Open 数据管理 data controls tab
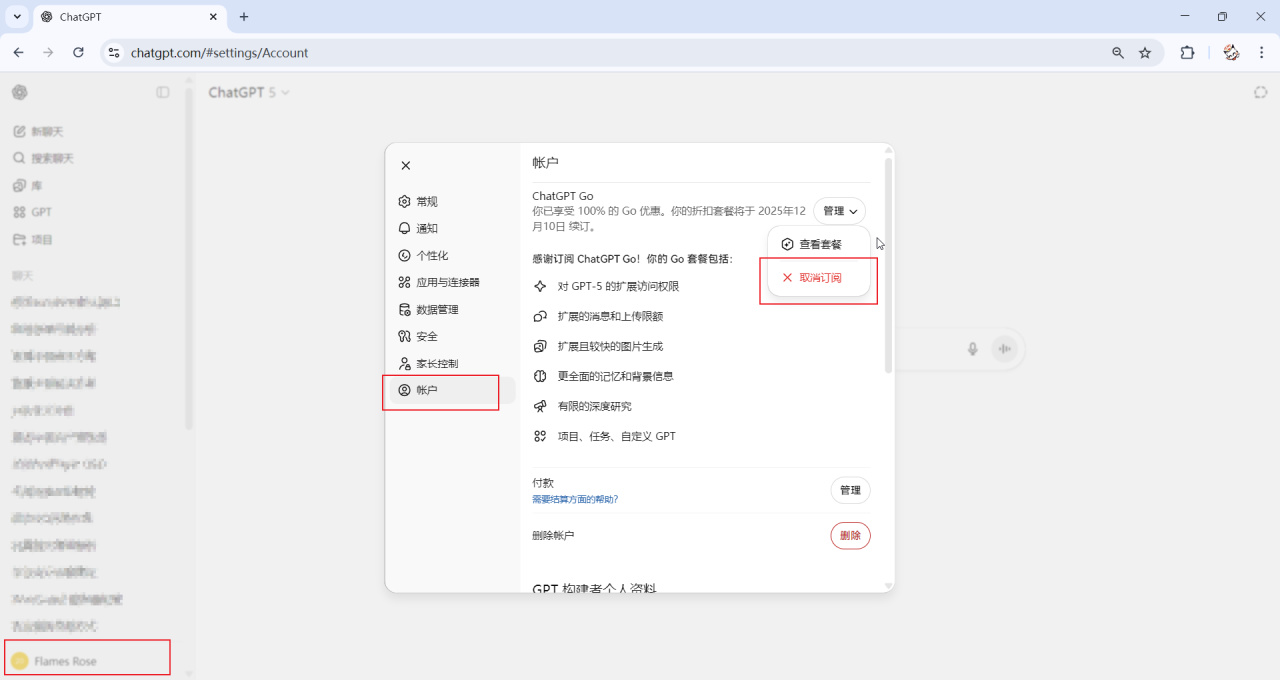Viewport: 1280px width, 680px height. 452,309
